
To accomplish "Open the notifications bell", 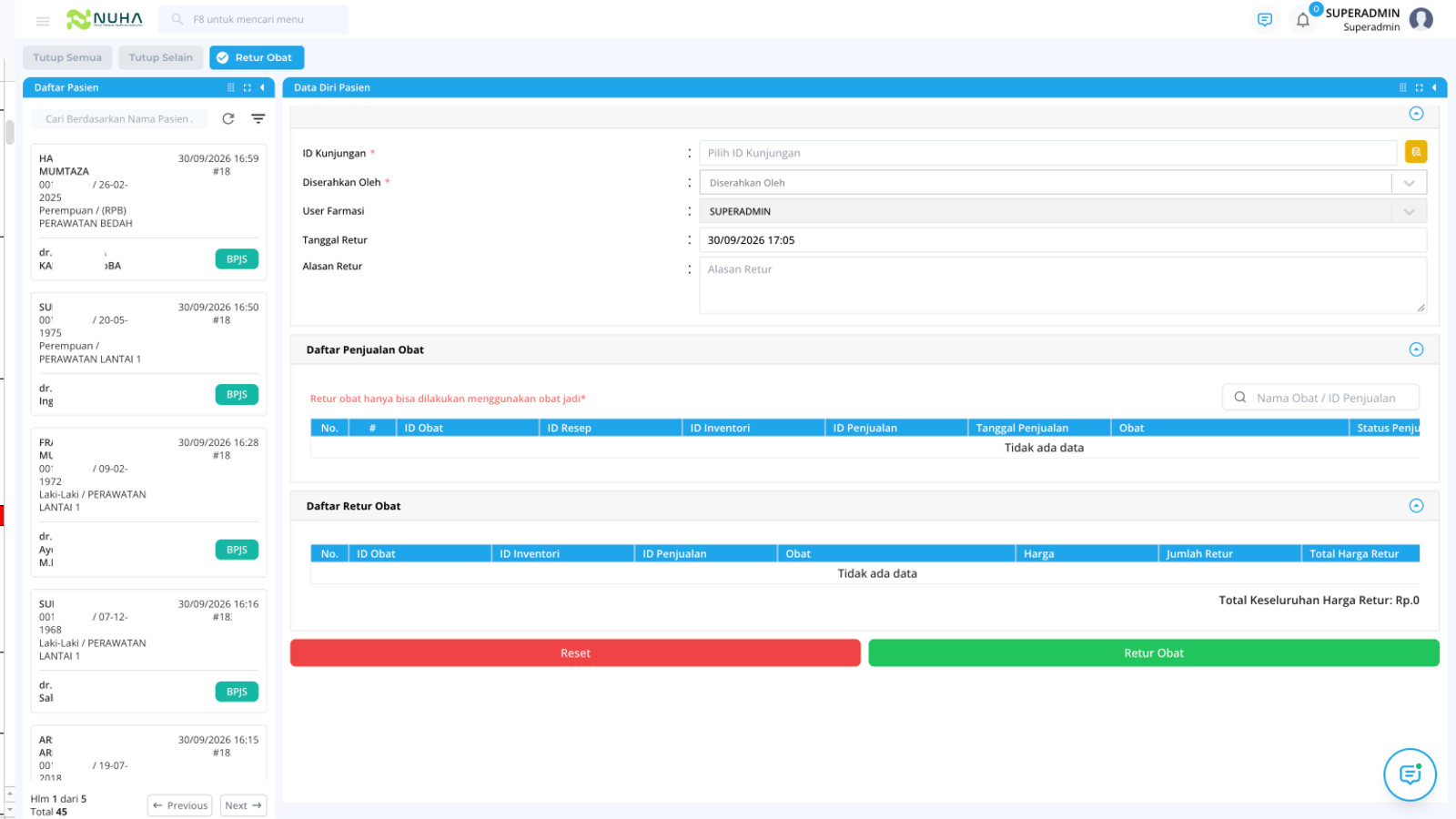I will 1303,20.
